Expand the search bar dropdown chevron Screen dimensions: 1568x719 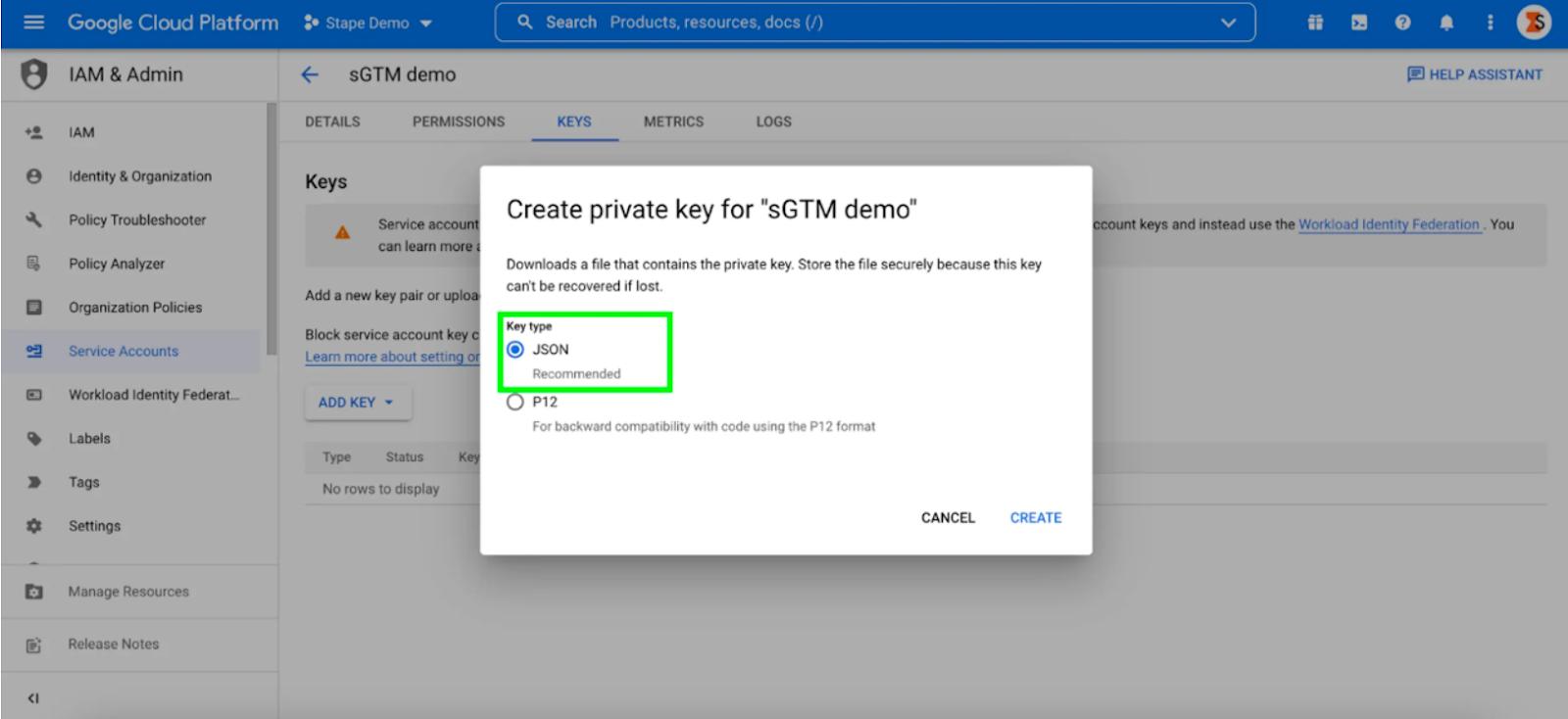pos(1228,23)
